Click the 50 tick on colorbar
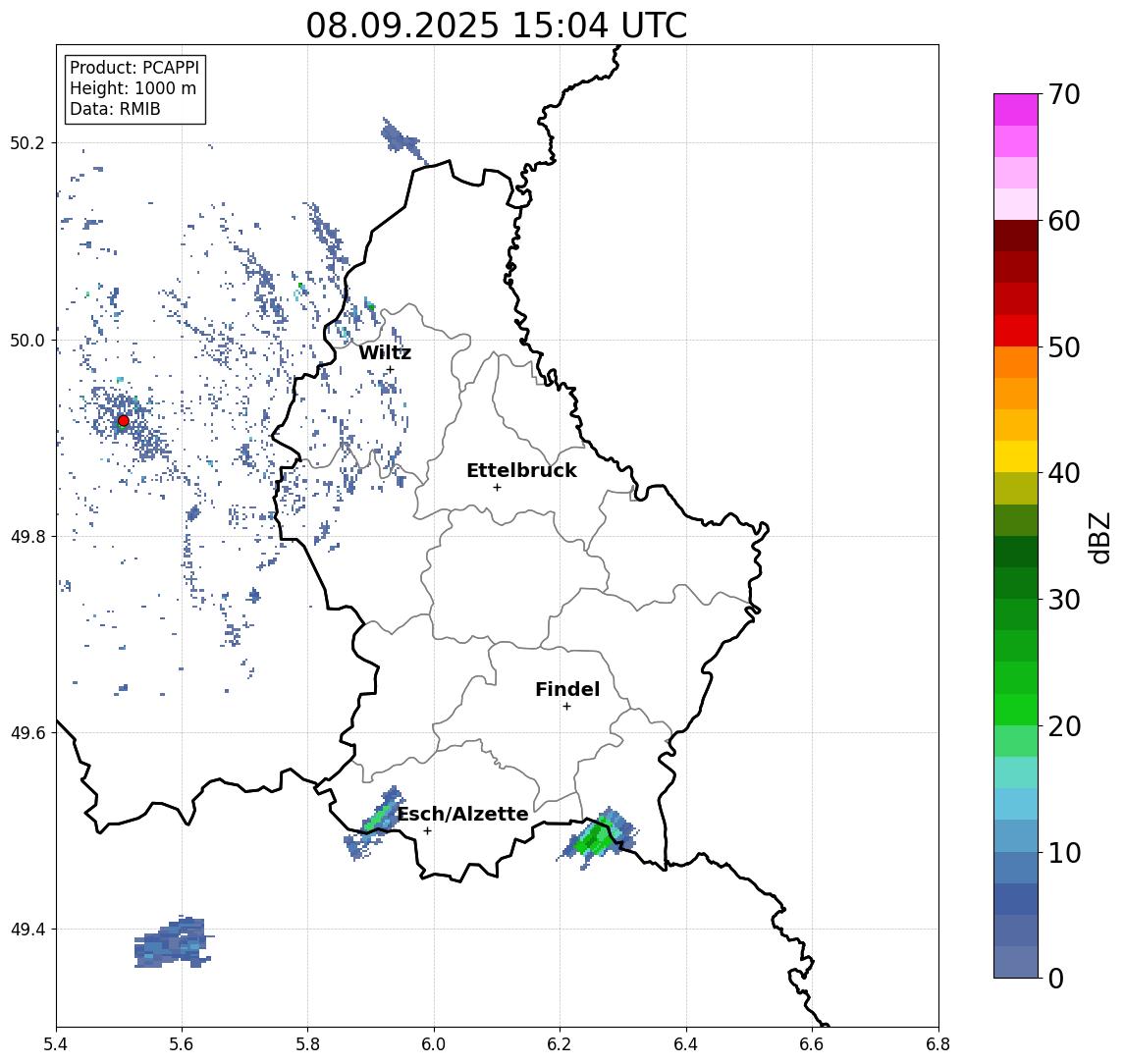 pos(1063,347)
